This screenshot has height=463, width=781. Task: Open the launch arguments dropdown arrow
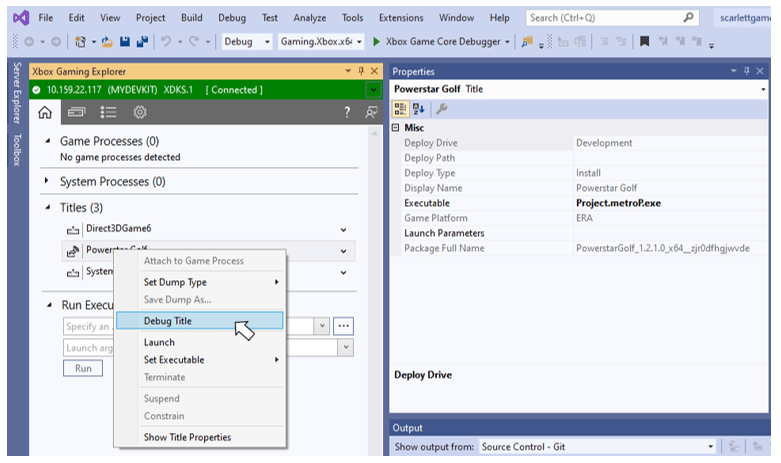click(345, 347)
